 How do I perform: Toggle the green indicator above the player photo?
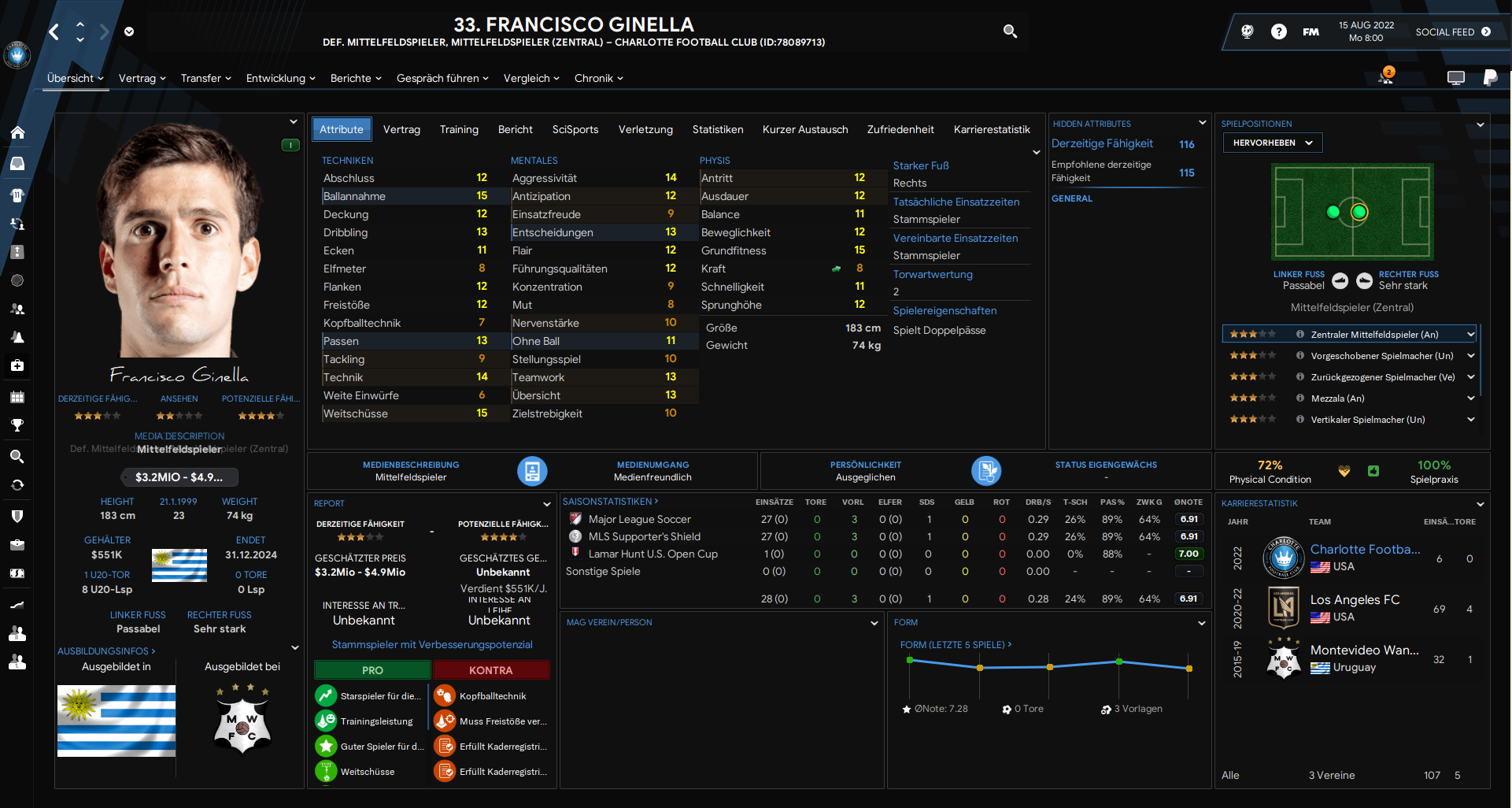pyautogui.click(x=290, y=145)
